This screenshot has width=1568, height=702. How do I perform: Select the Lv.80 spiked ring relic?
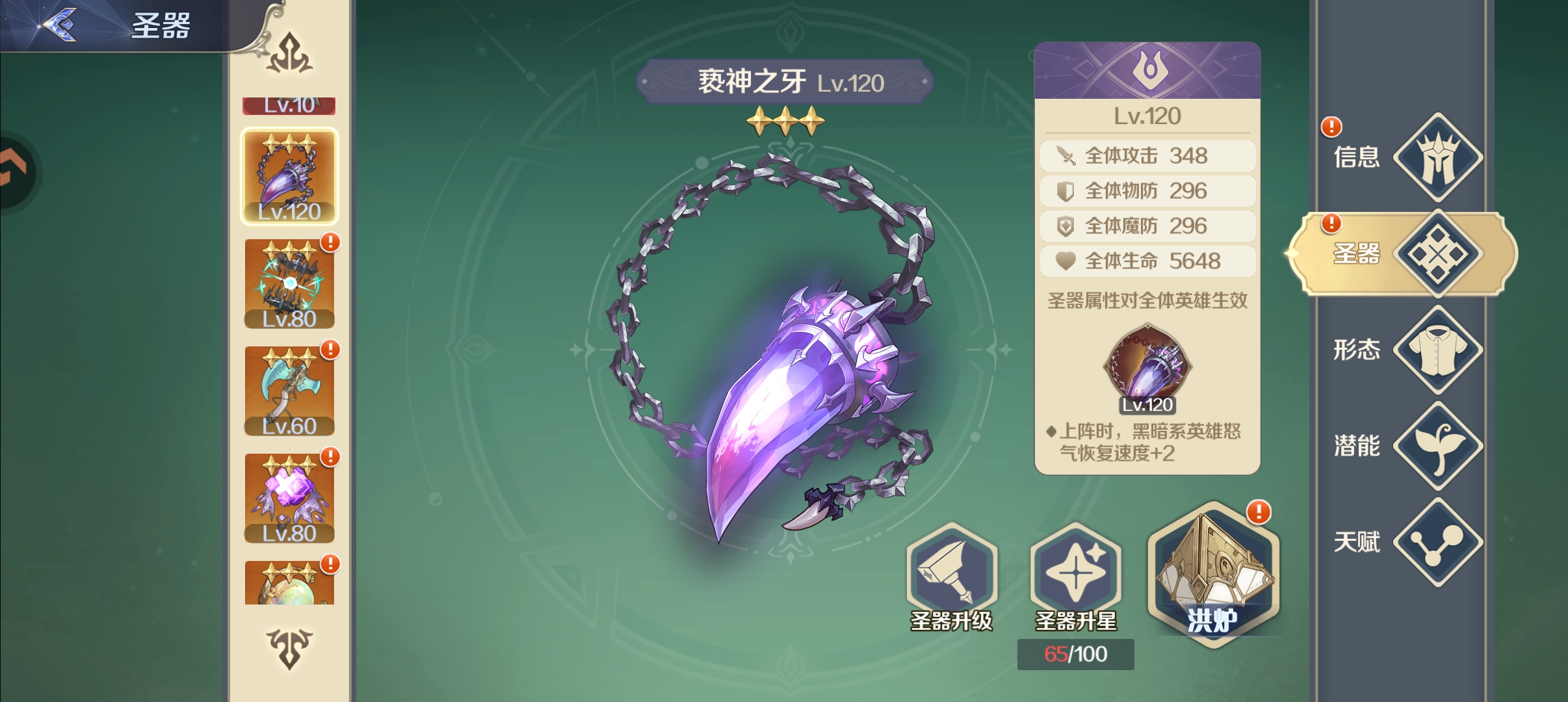pyautogui.click(x=289, y=283)
